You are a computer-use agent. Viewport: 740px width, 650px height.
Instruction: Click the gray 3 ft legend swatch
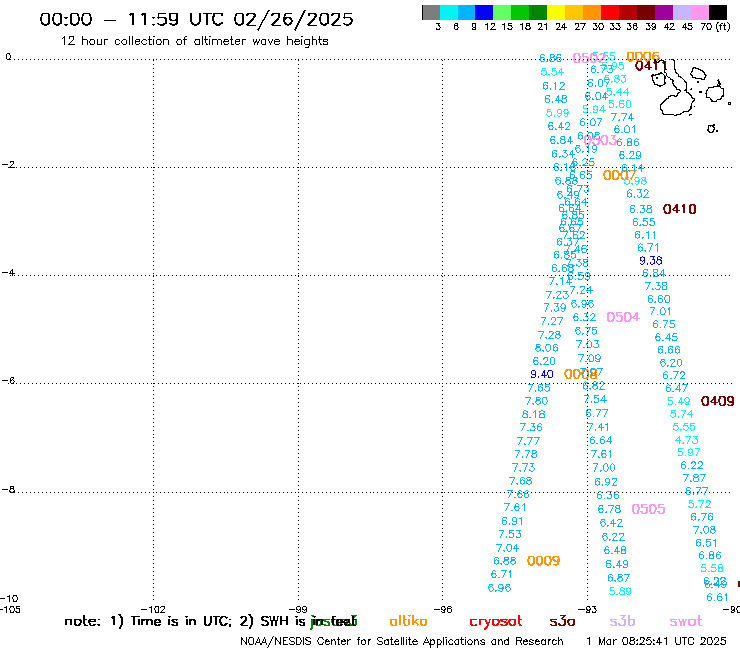(431, 12)
